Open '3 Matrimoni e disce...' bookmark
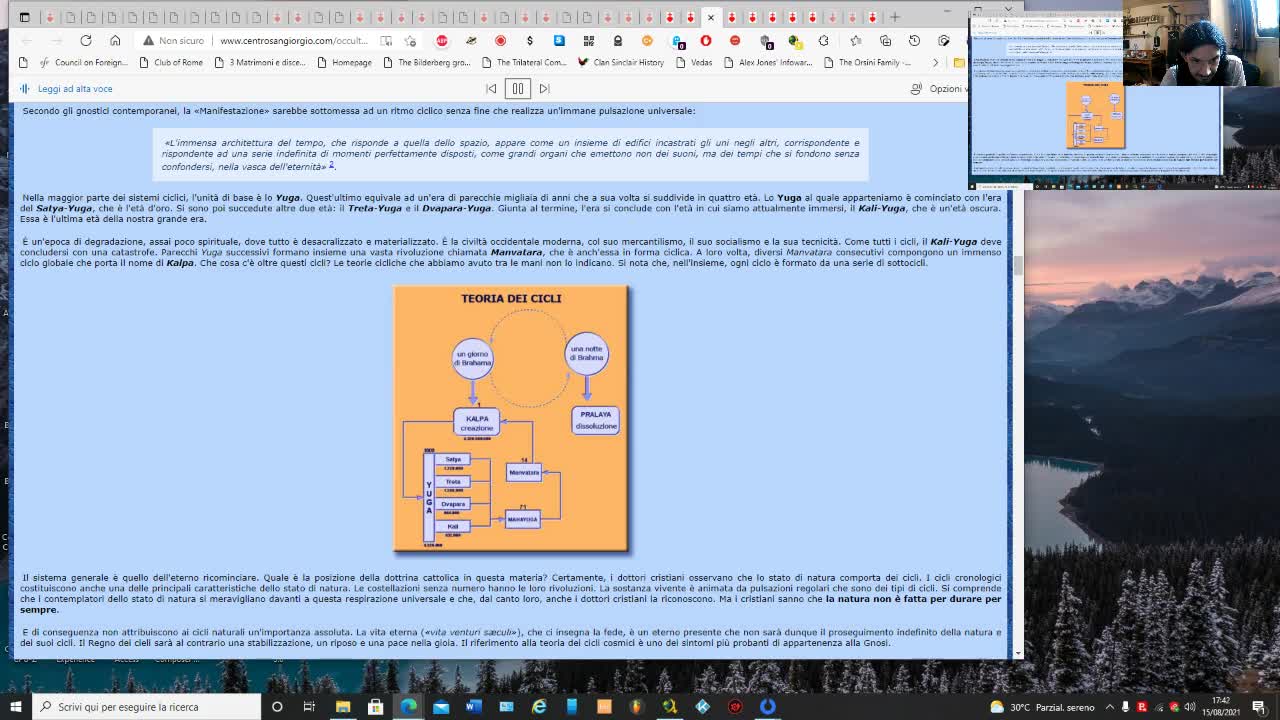 click(260, 62)
